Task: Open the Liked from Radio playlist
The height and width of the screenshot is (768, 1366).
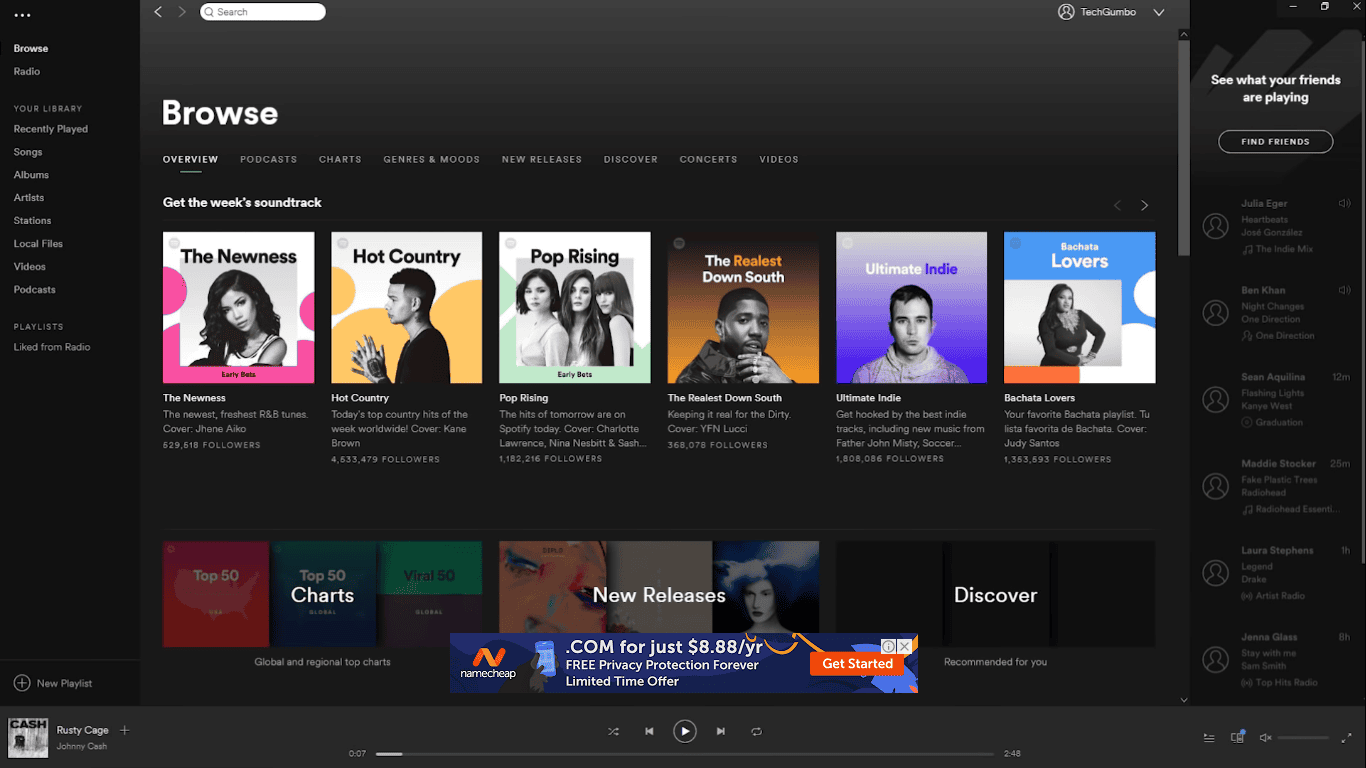Action: coord(52,347)
